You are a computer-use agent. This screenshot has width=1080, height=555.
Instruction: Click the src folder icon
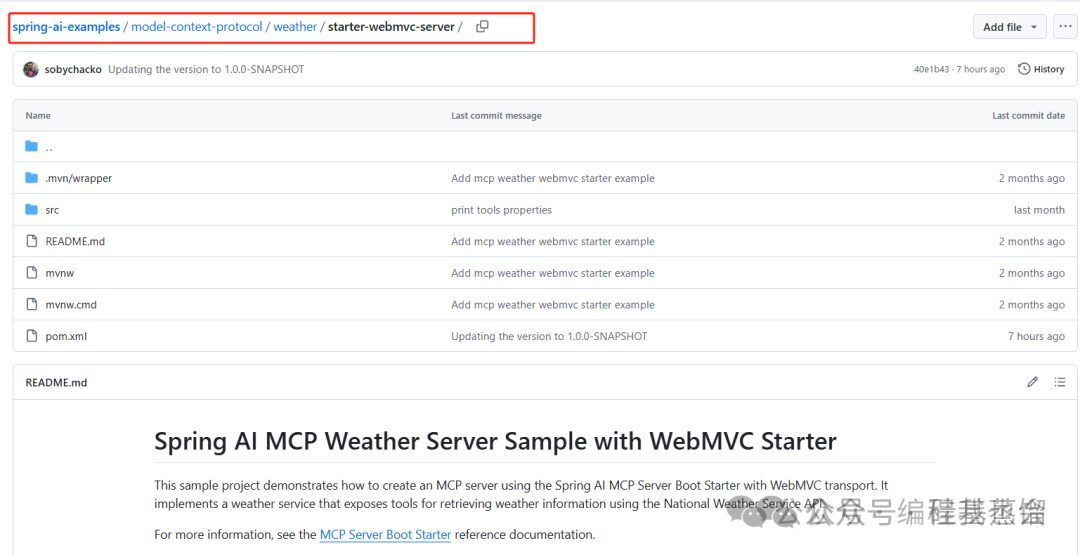tap(31, 210)
